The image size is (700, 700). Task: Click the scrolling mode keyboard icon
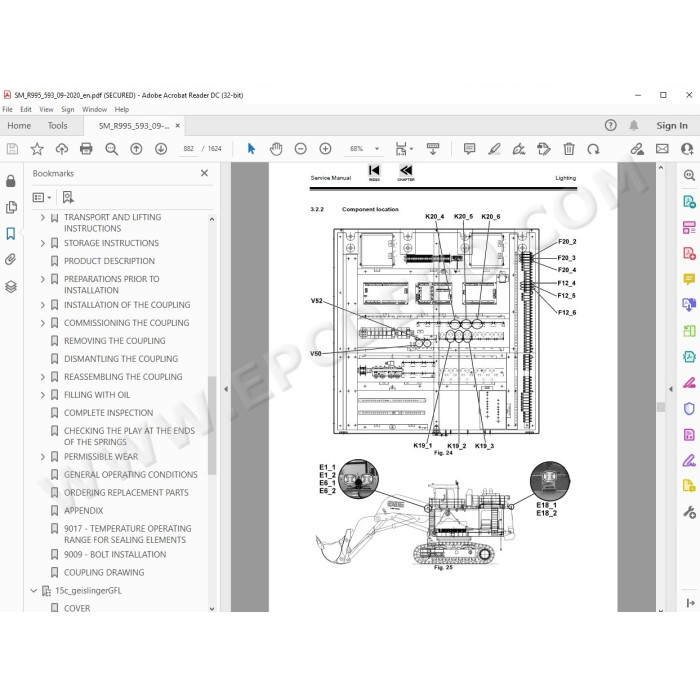pos(433,149)
